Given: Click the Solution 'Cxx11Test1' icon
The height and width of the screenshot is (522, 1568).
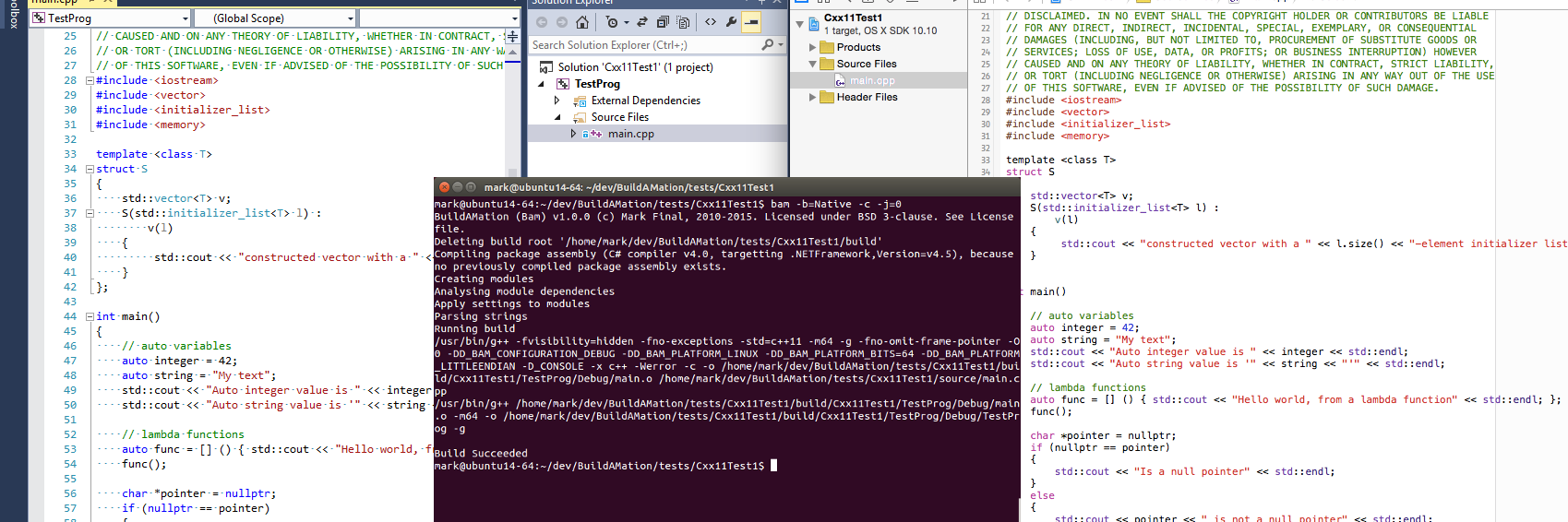Looking at the screenshot, I should (546, 67).
